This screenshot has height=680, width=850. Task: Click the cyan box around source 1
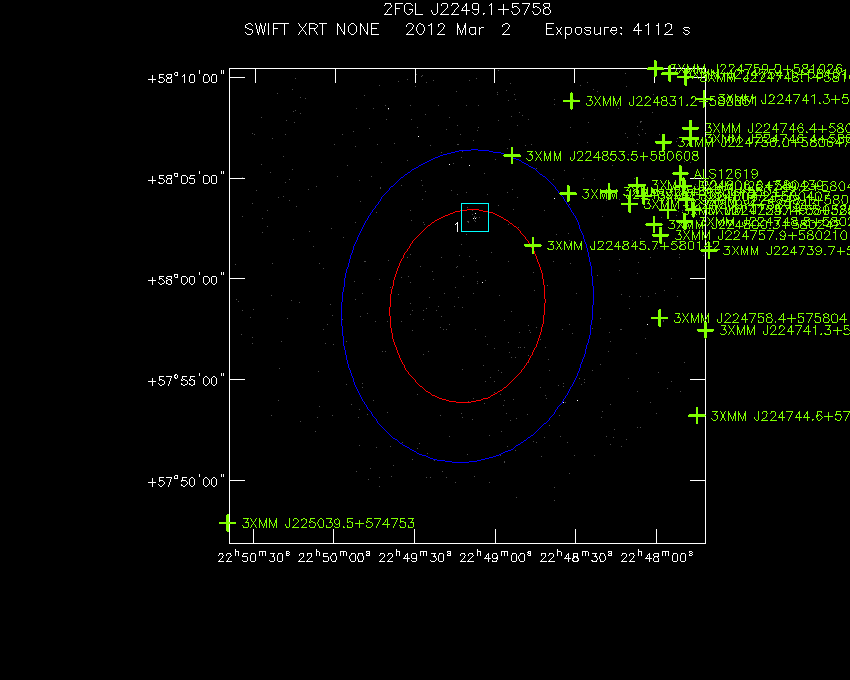click(475, 217)
